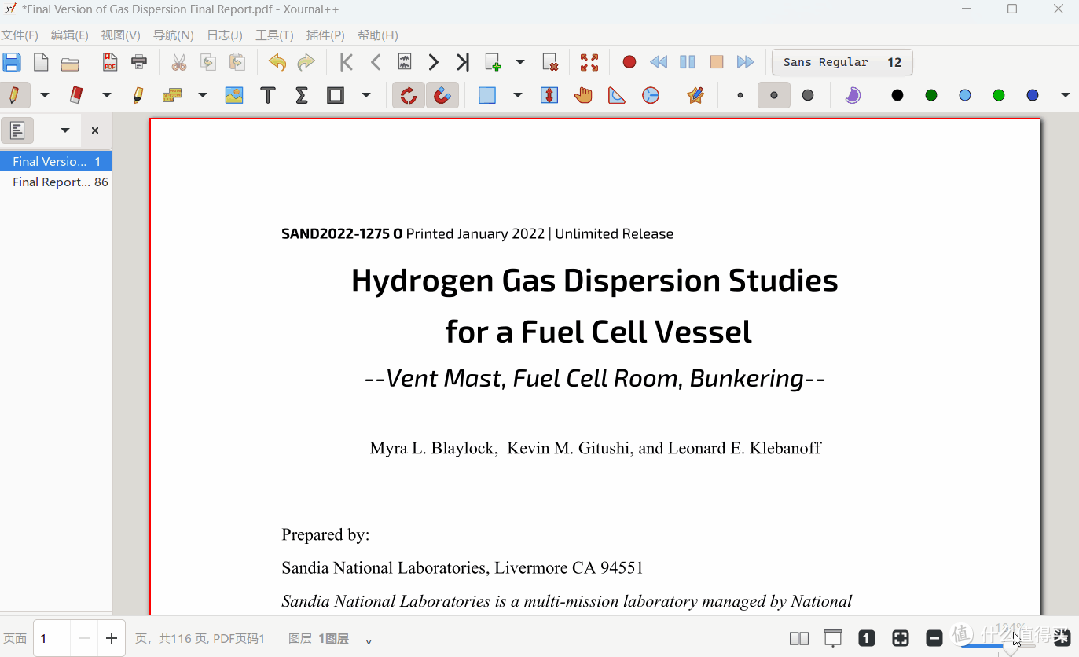This screenshot has height=657, width=1079.
Task: Toggle grid snapping magnet button
Action: (442, 95)
